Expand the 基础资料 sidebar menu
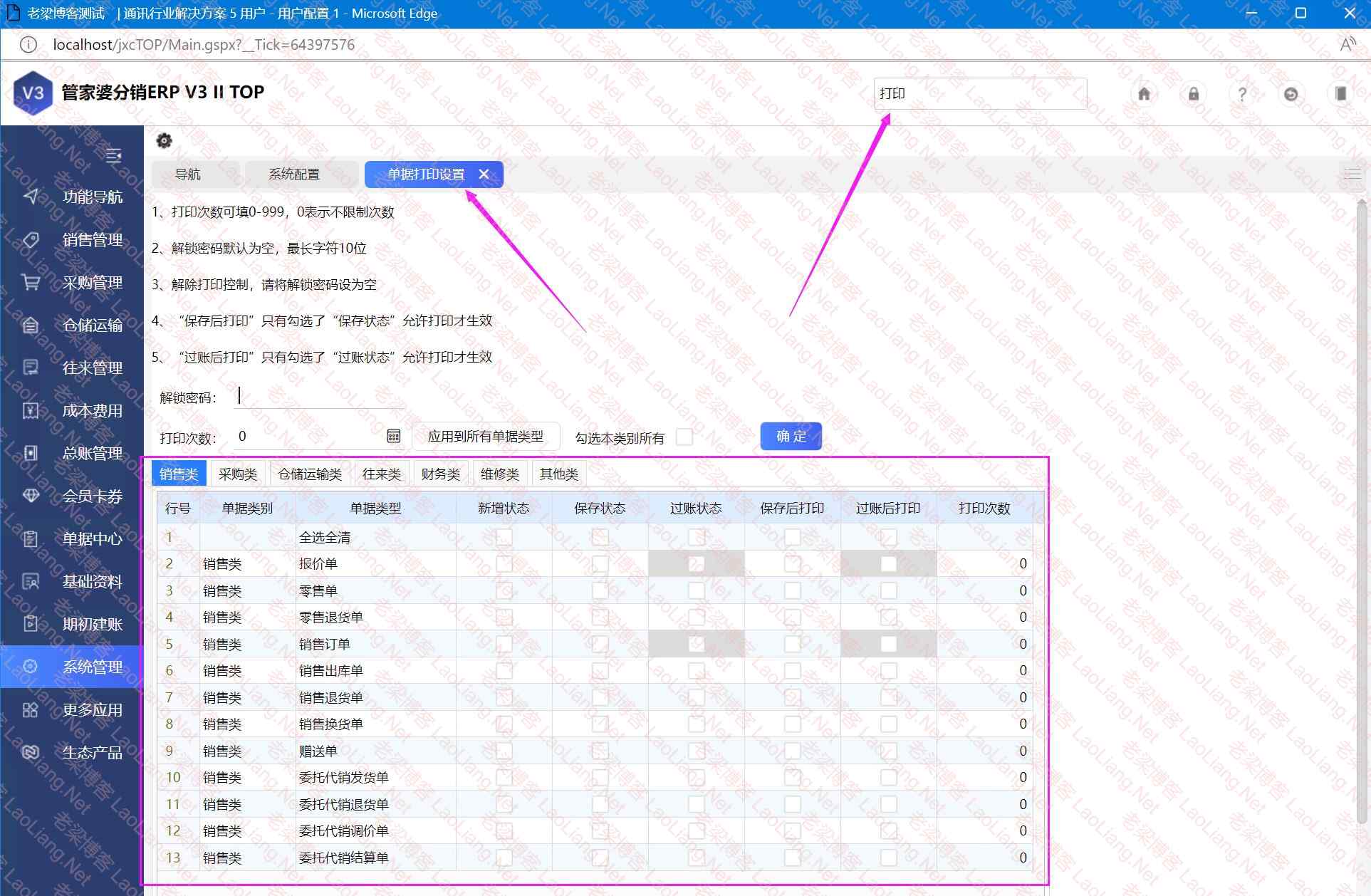1371x896 pixels. (x=91, y=581)
